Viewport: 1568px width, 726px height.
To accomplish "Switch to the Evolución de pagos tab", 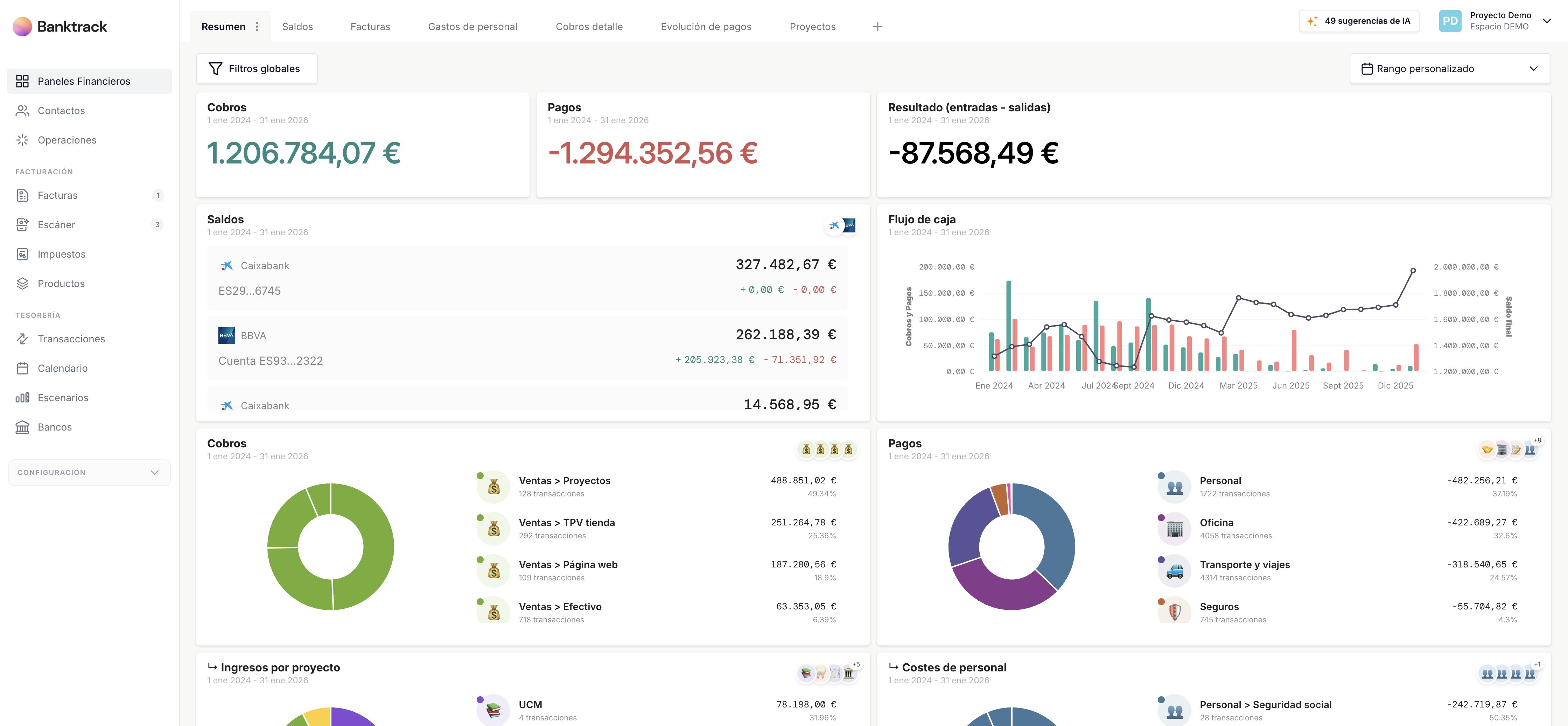I will (x=706, y=27).
